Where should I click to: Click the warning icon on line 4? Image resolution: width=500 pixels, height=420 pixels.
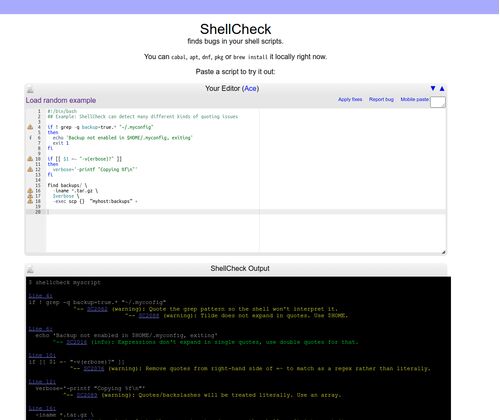(30, 127)
